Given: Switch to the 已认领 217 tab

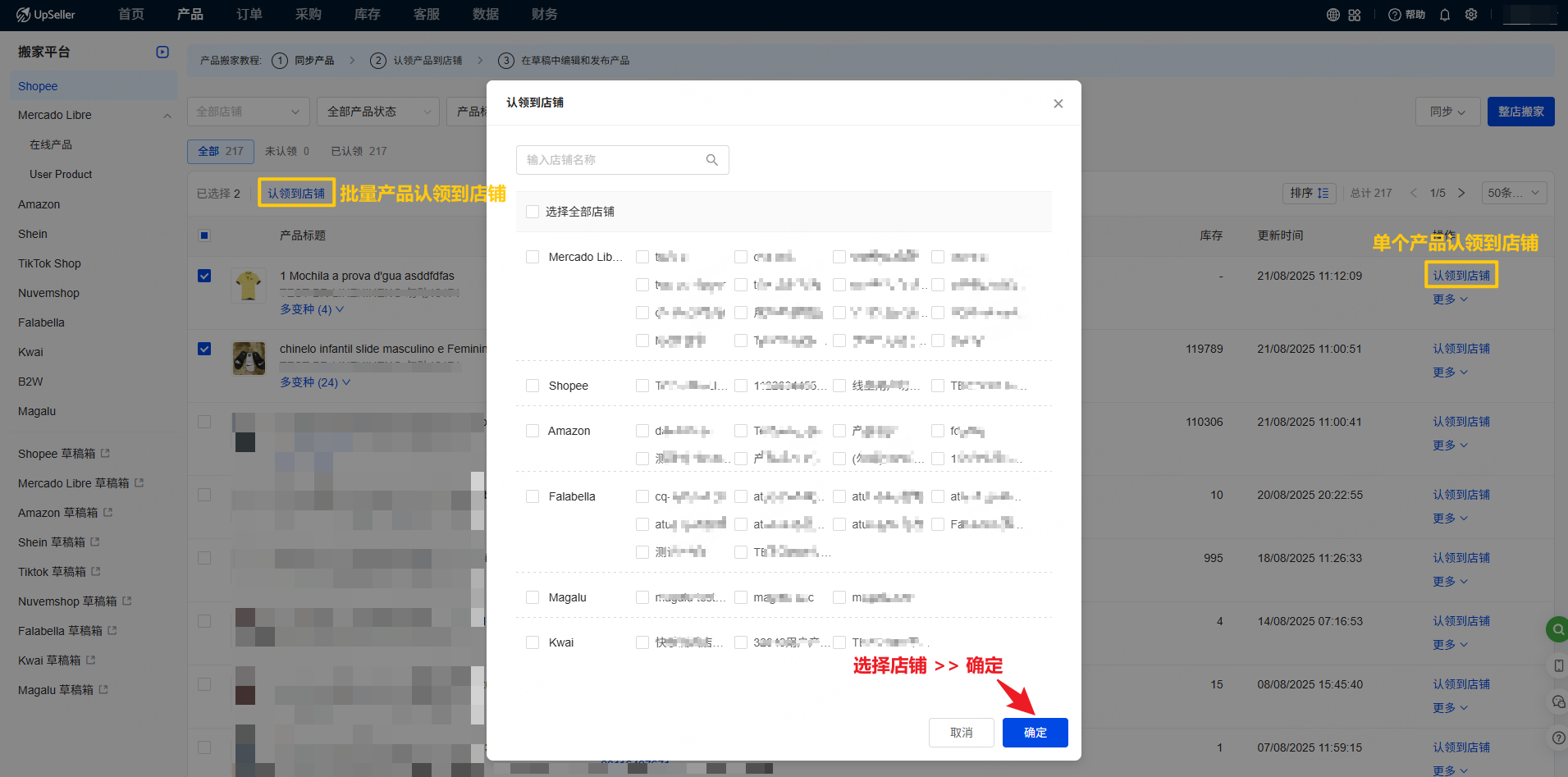Looking at the screenshot, I should [359, 151].
